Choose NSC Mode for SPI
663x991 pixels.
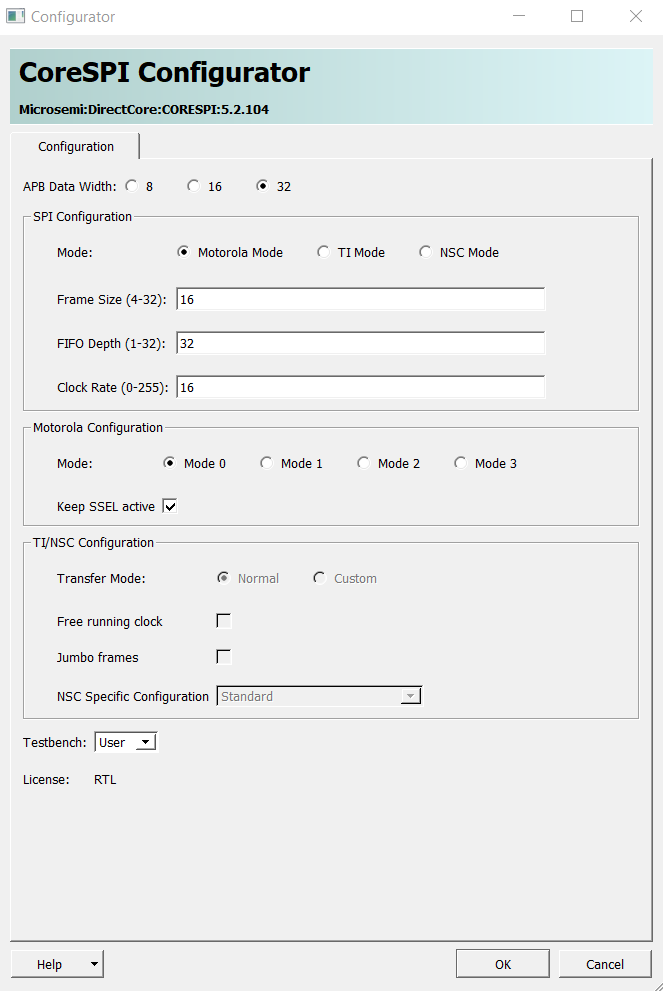click(x=426, y=253)
